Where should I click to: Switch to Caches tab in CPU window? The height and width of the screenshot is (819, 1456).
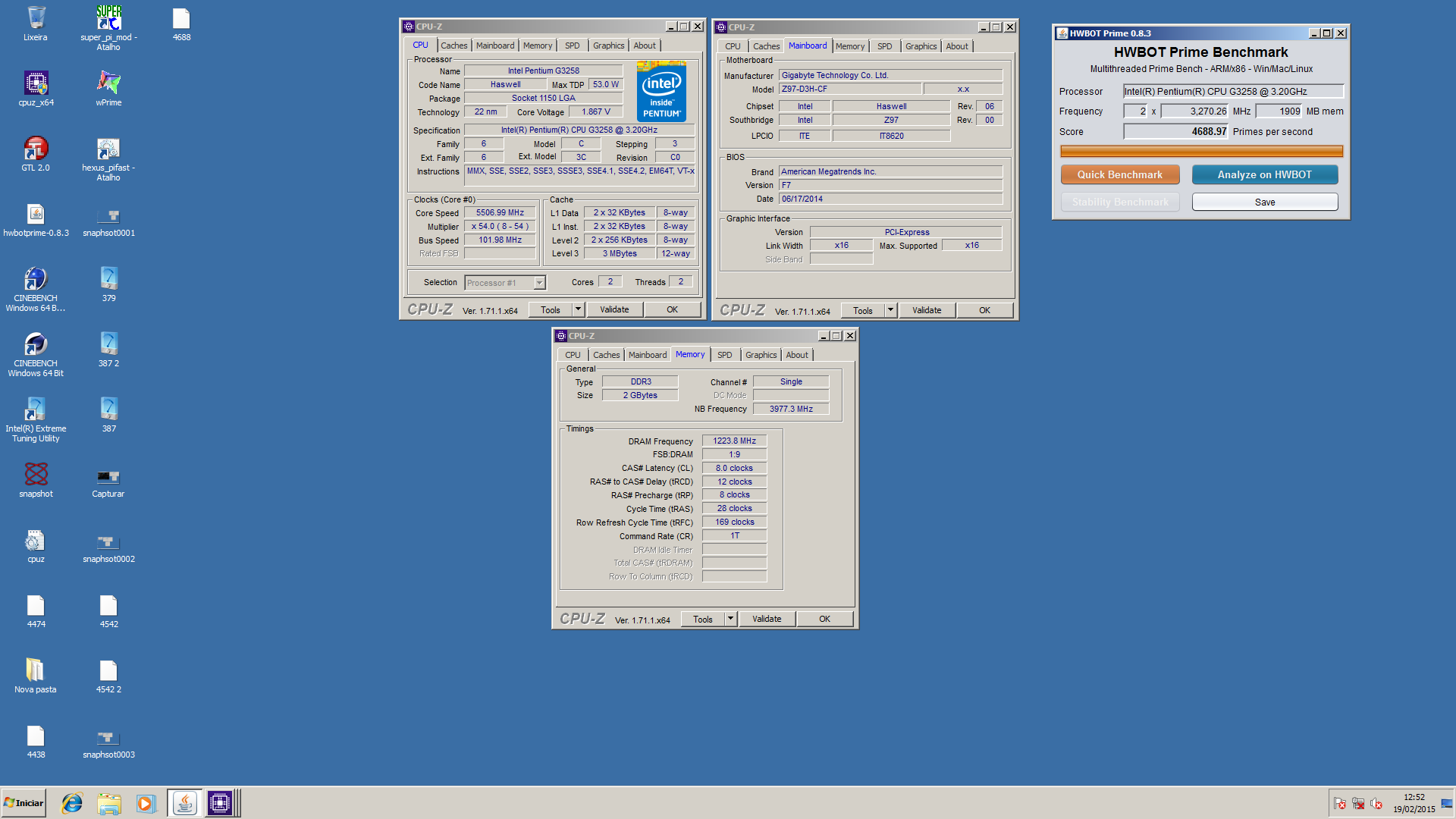(x=454, y=45)
